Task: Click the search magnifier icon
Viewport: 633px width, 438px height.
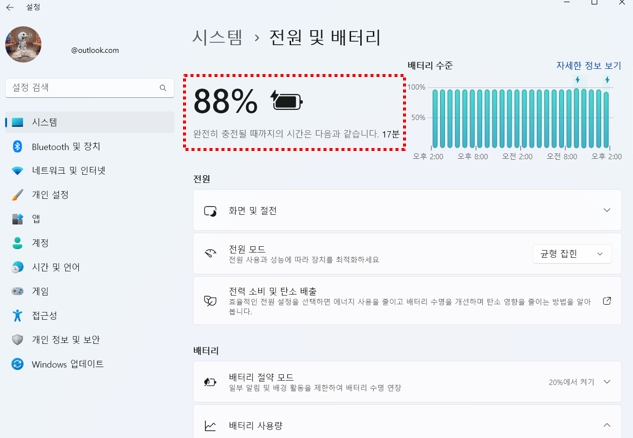Action: 163,88
